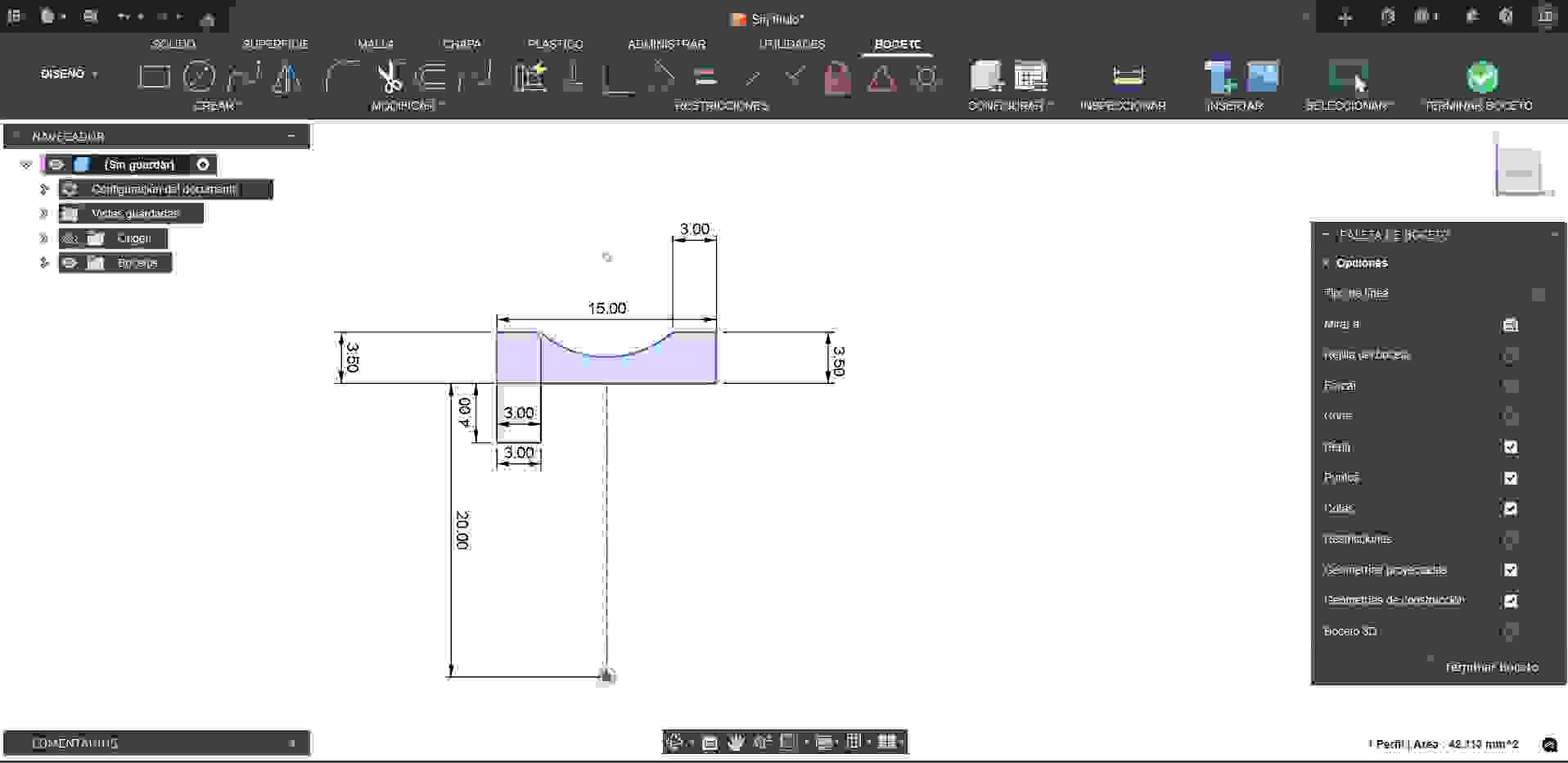Click the Pan hand tool in navigation bar

coord(736,742)
